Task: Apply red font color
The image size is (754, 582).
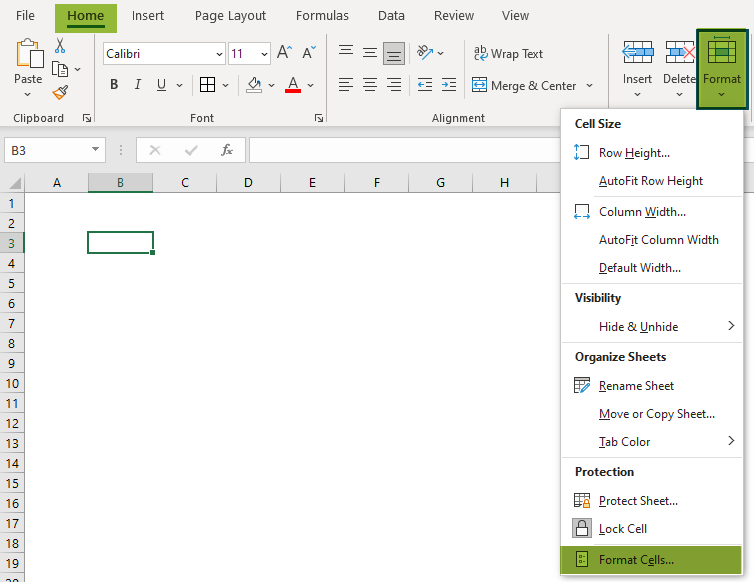Action: (293, 85)
